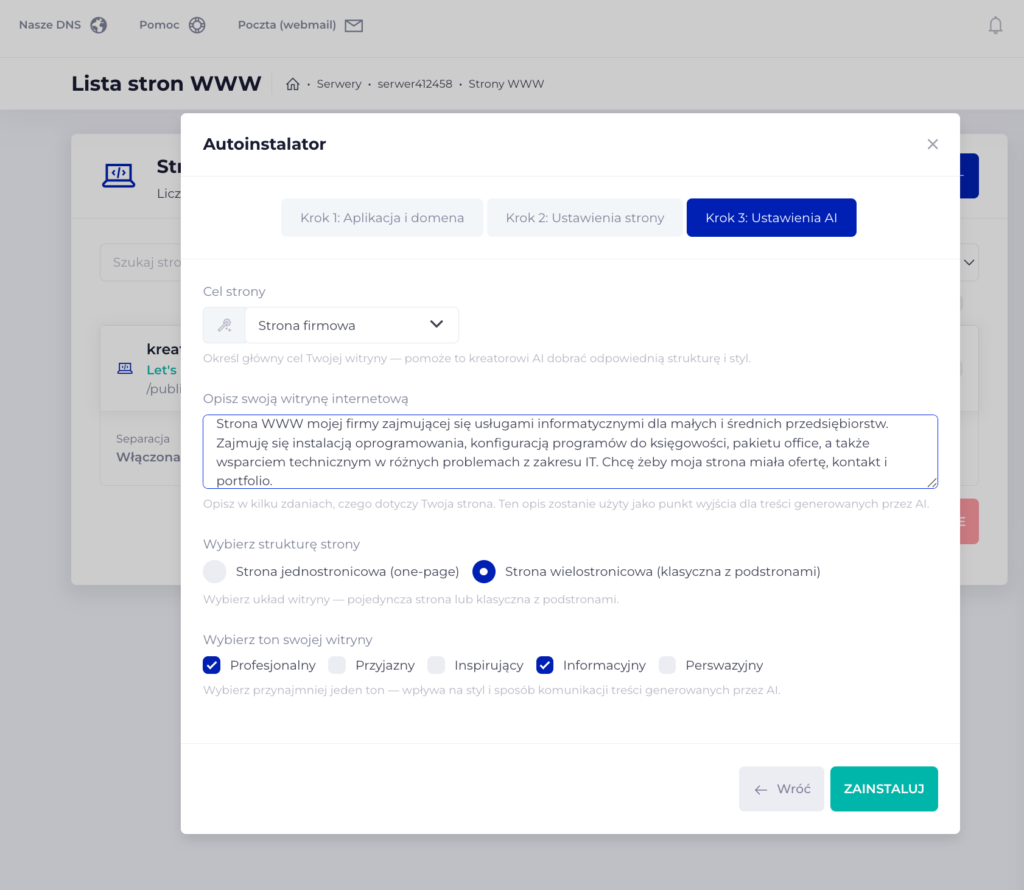Open the Pomoc lifebuoy help icon

197,25
